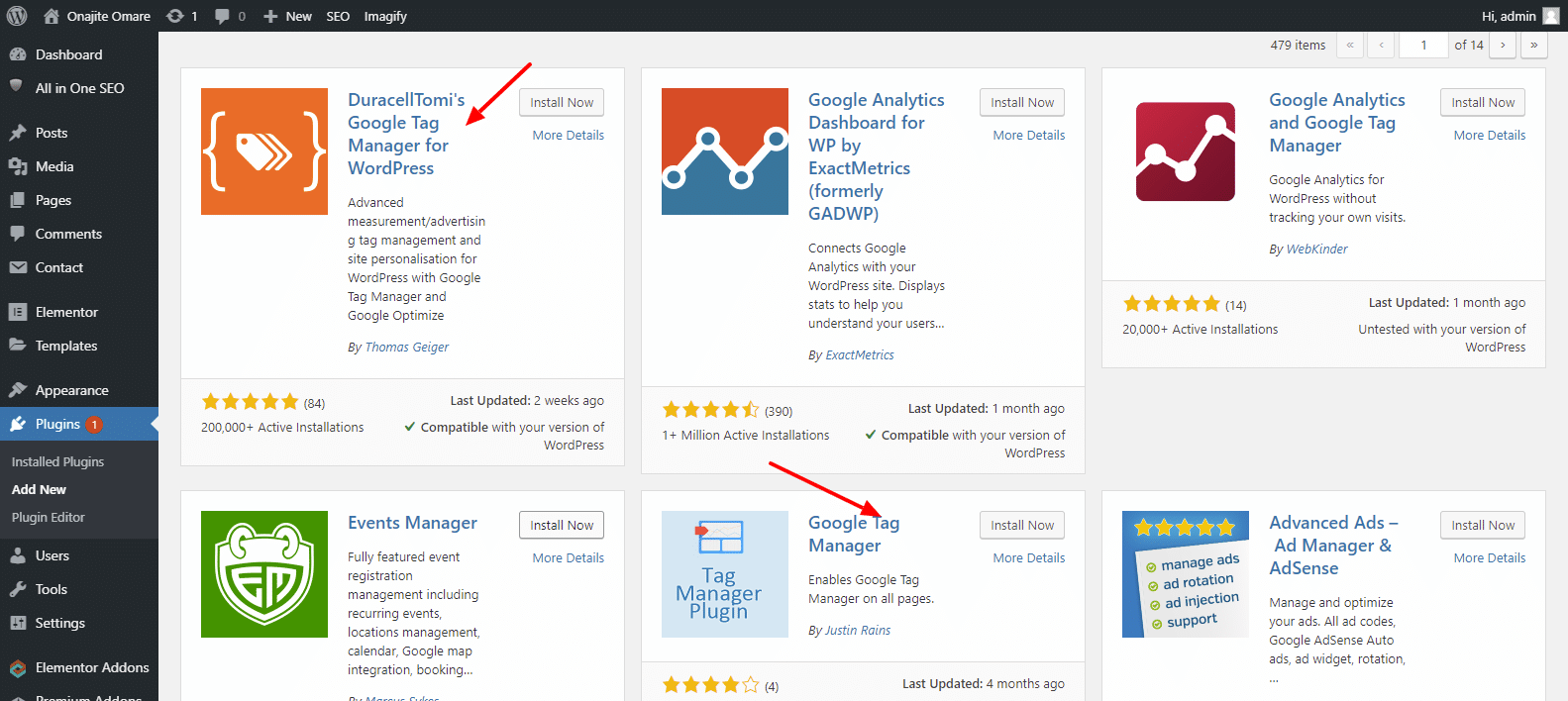Viewport: 1568px width, 701px height.
Task: Open the Hi, admin account menu
Action: (x=1520, y=16)
